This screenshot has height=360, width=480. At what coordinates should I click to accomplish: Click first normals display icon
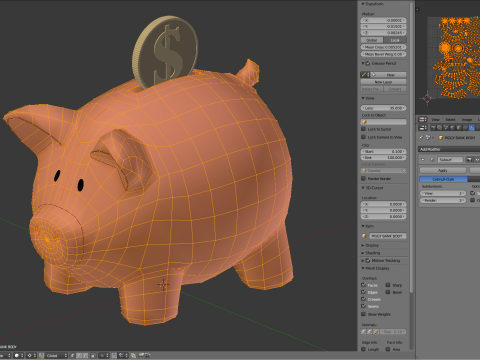364,332
